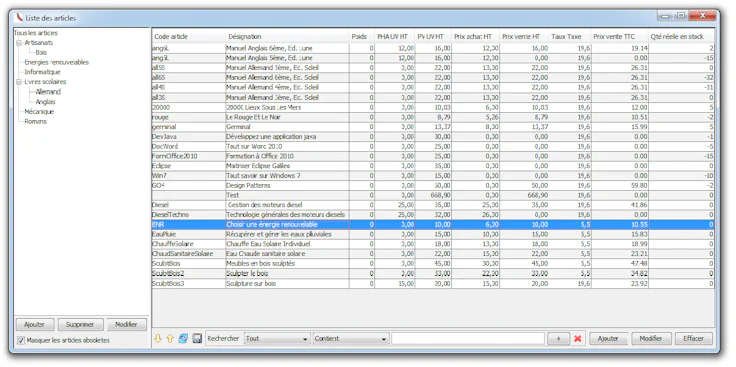Sort by Qté réelle en stock header

[682, 37]
